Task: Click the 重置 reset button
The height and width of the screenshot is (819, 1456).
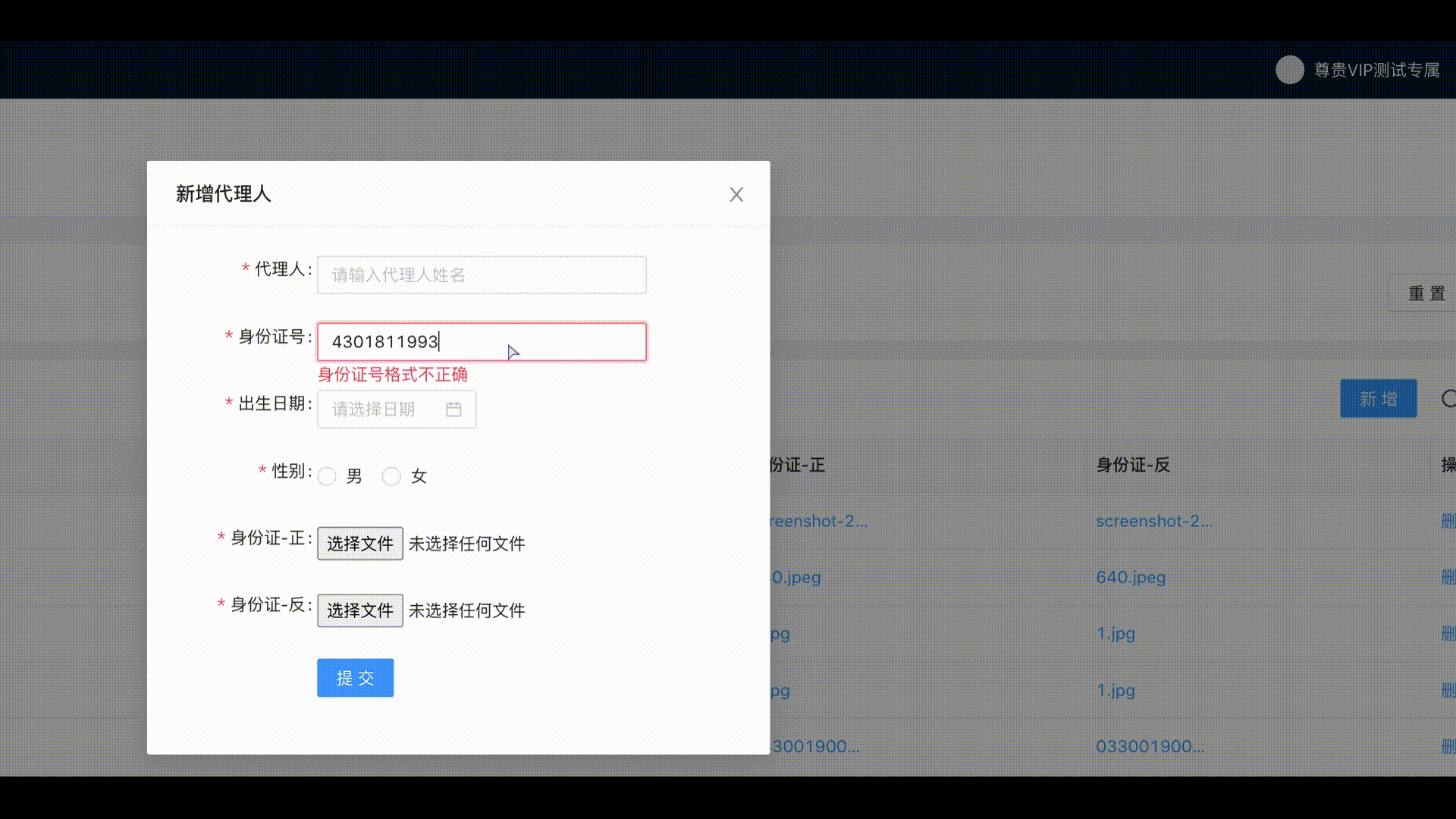Action: 1426,293
